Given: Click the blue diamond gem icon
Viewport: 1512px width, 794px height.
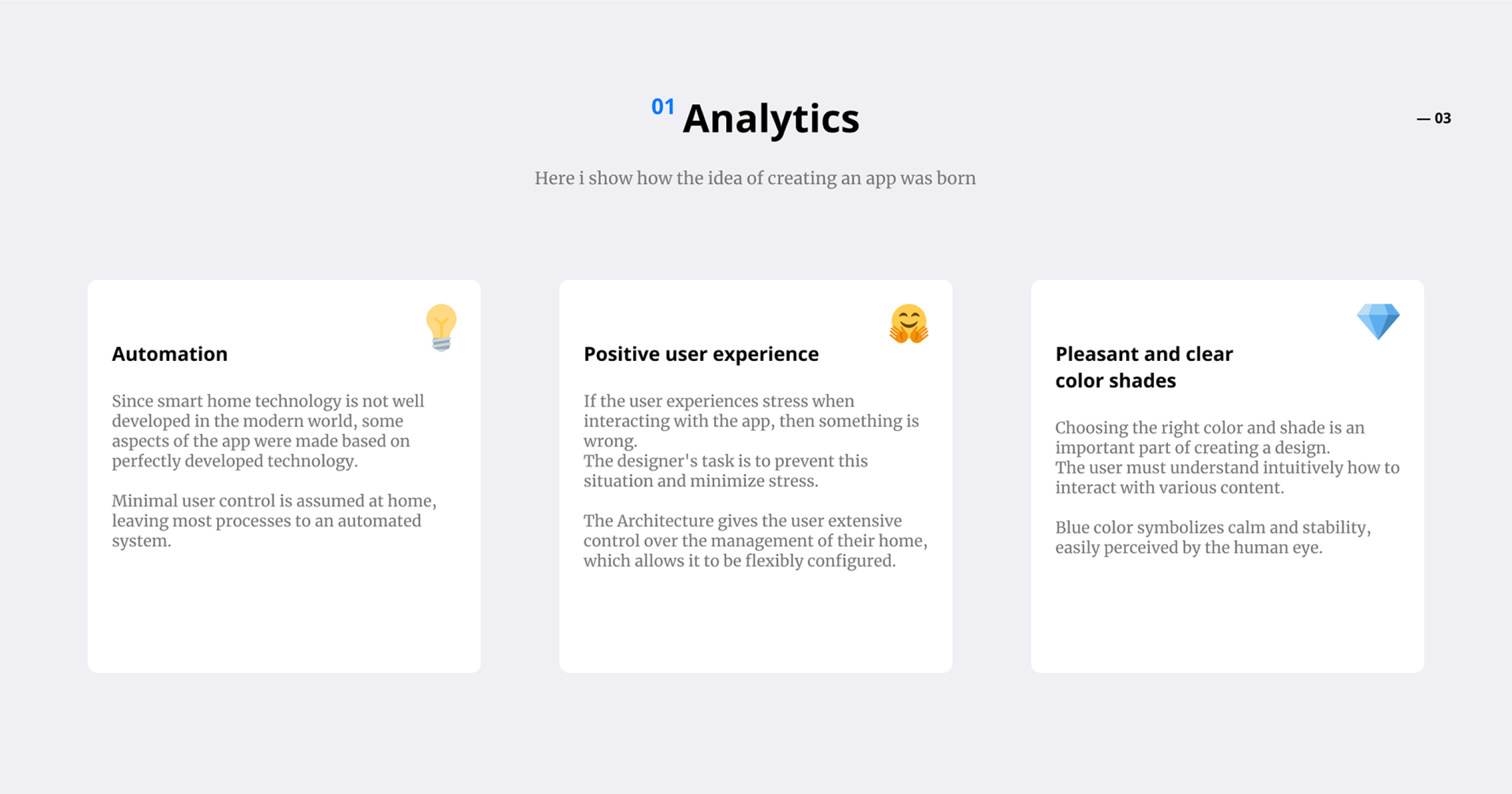Looking at the screenshot, I should pyautogui.click(x=1378, y=321).
